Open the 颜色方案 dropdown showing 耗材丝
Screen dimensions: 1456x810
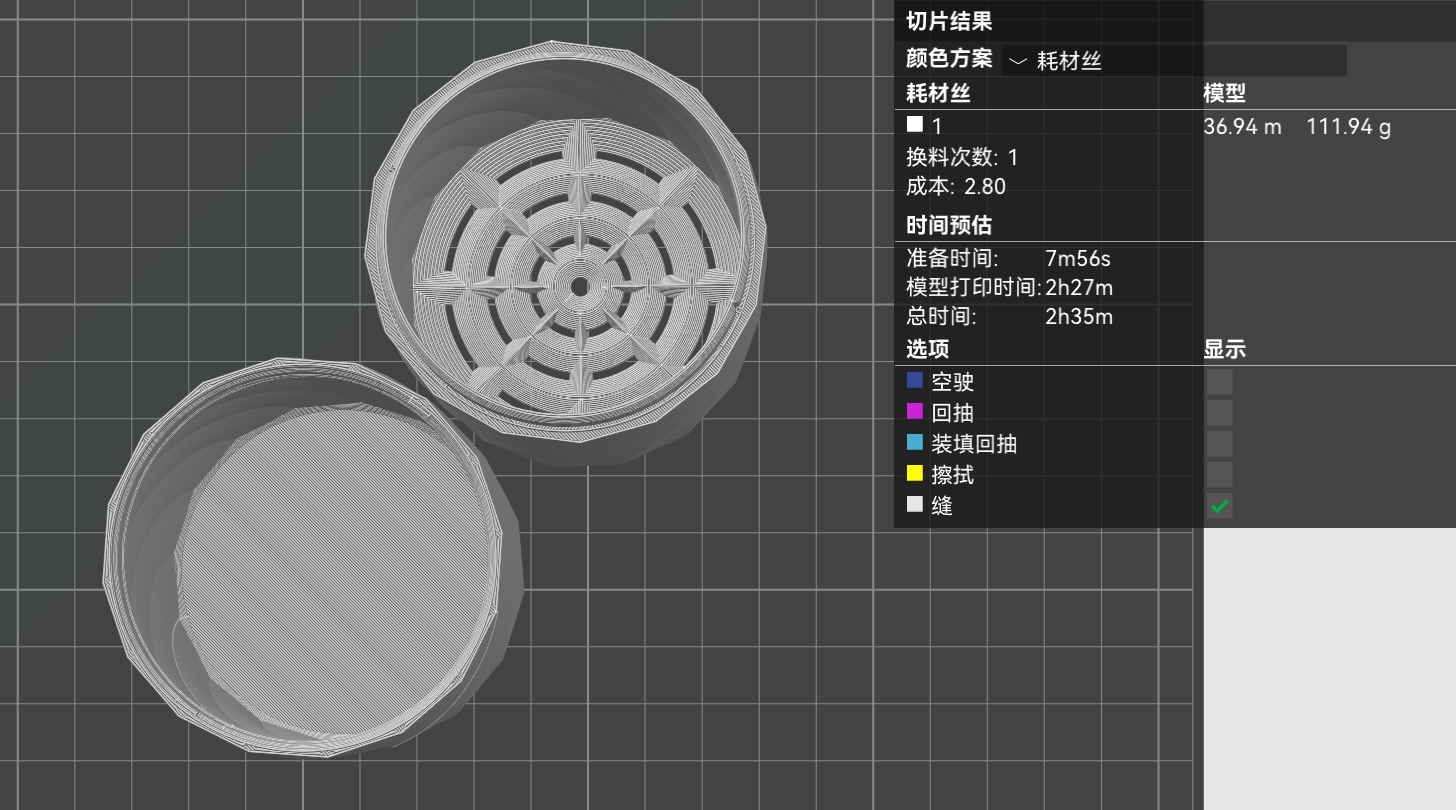pyautogui.click(x=1174, y=61)
